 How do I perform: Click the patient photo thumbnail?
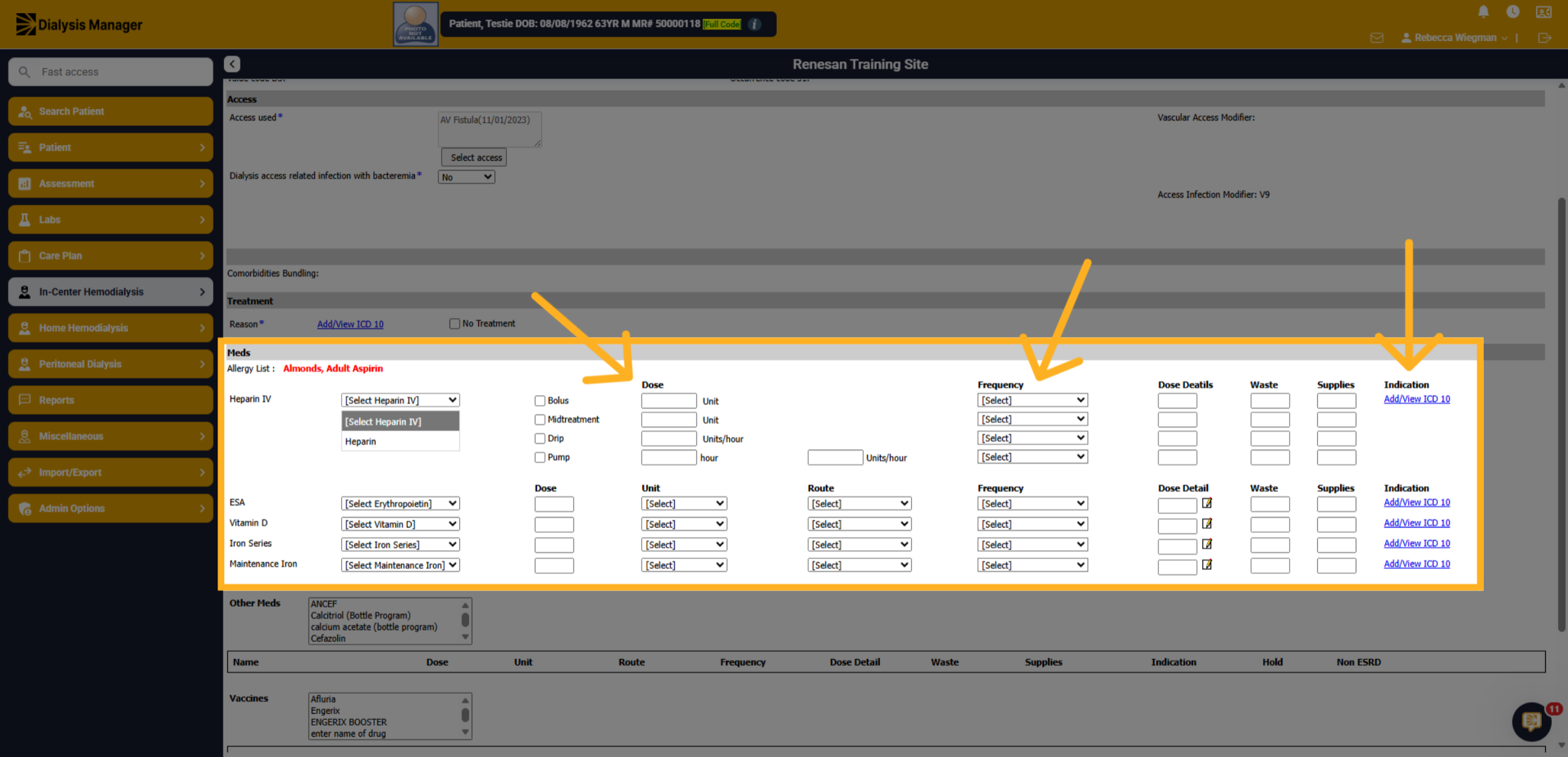point(416,24)
